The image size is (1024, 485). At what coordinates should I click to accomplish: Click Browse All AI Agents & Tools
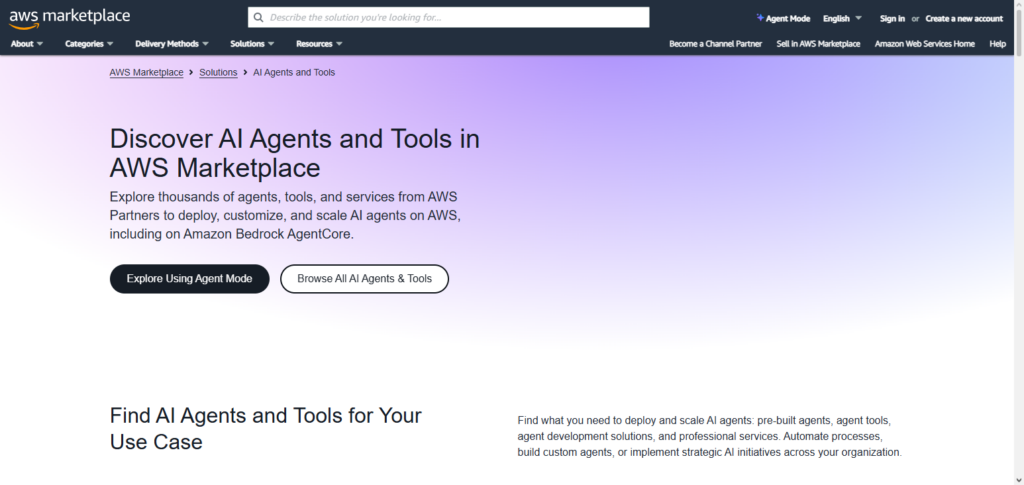coord(364,279)
